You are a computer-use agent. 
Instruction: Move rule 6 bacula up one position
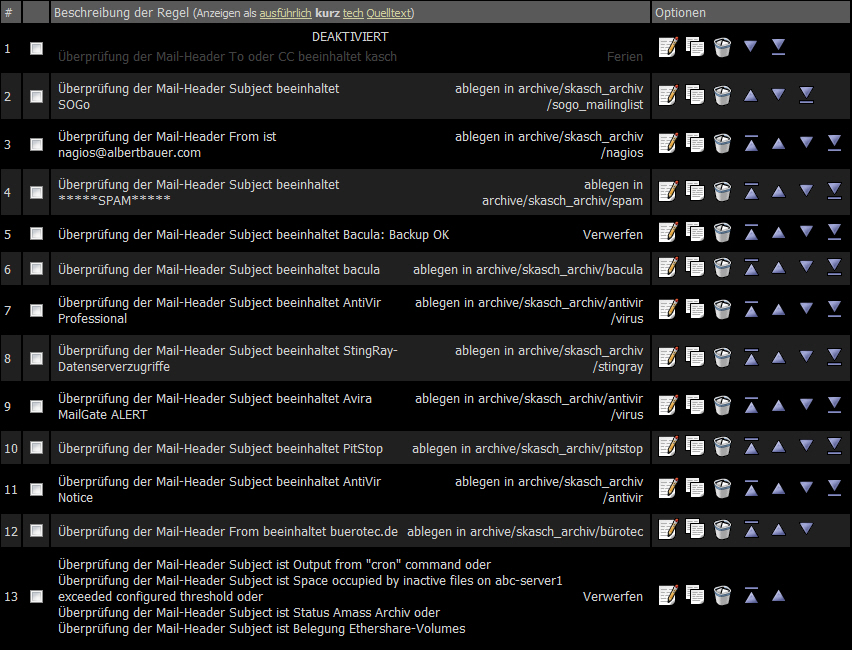(x=778, y=267)
